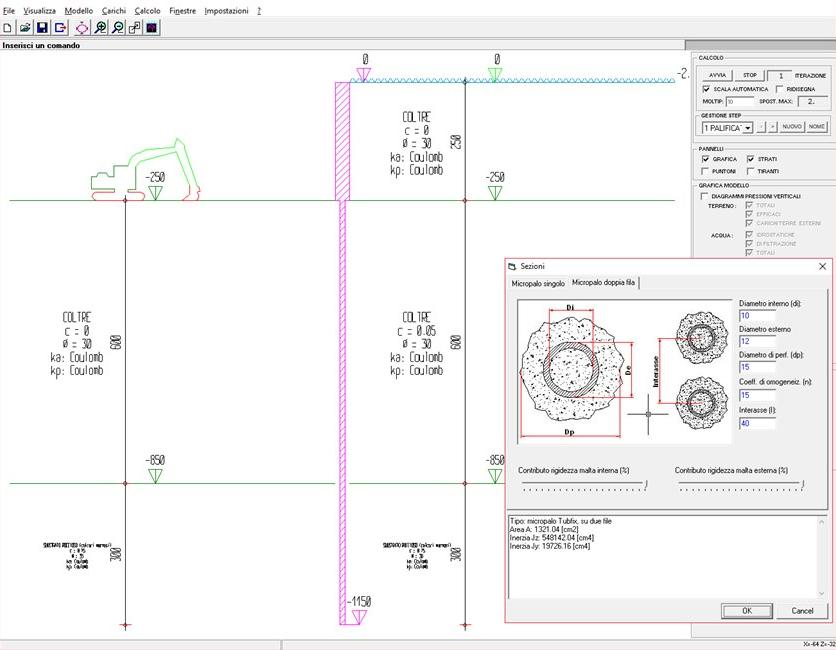Viewport: 836px width, 650px height.
Task: Click the Open folder toolbar icon
Action: 25,28
